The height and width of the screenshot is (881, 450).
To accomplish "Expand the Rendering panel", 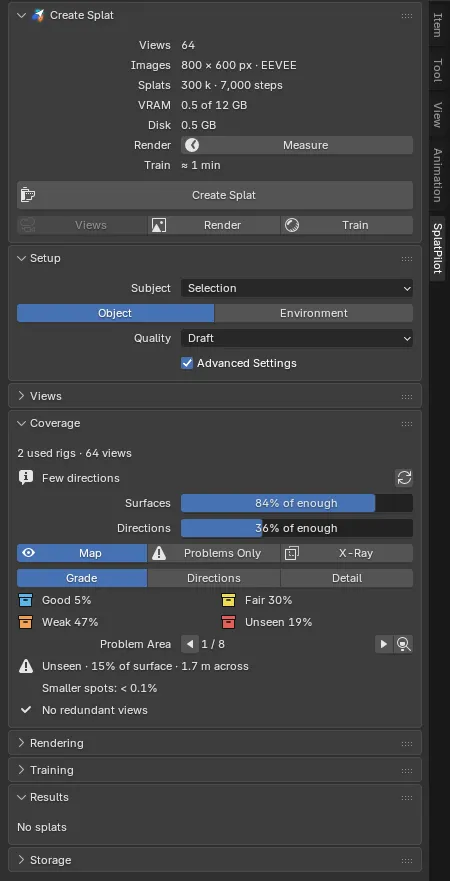I will tap(21, 743).
